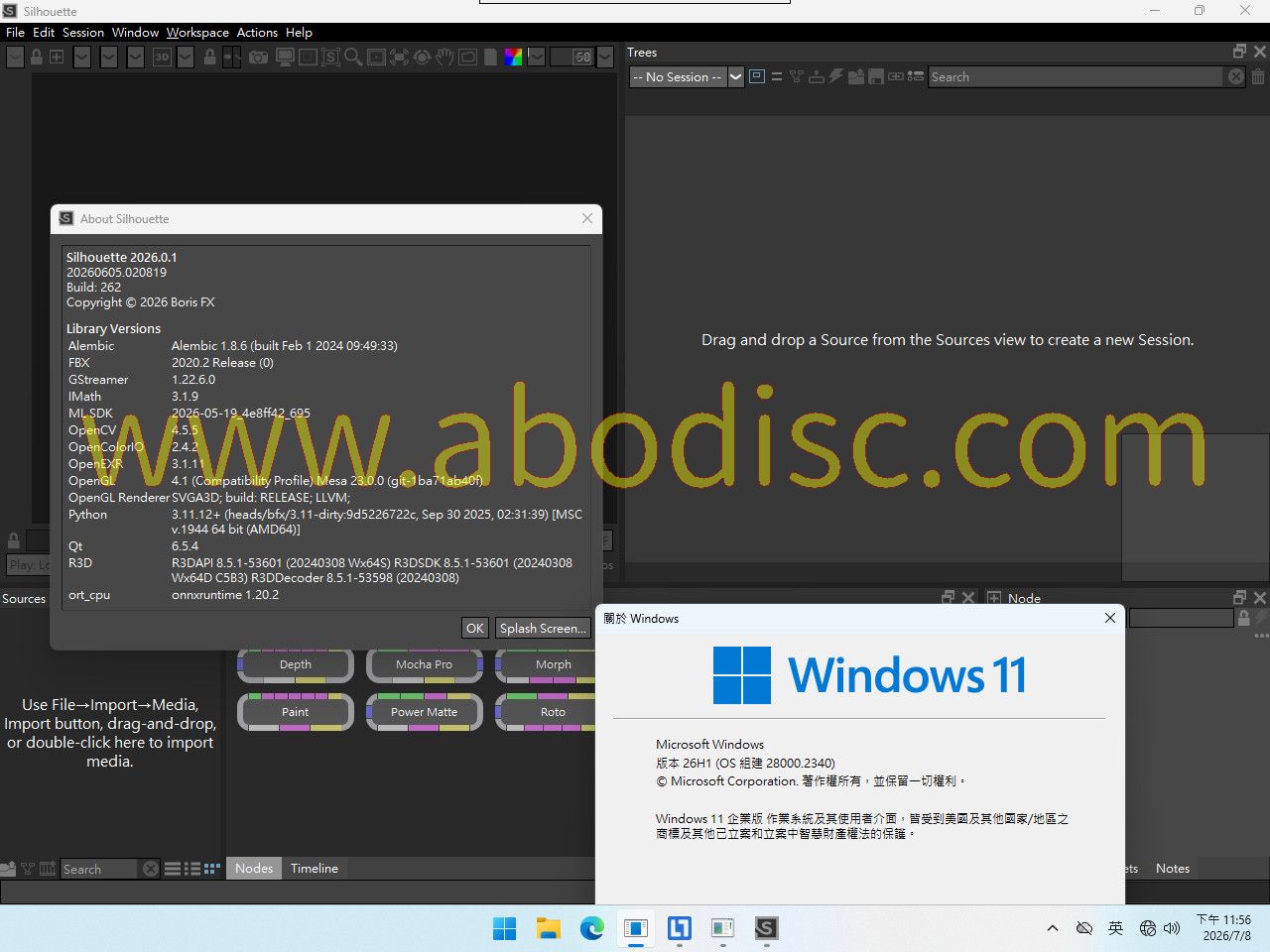Toggle the second padlock icon near 3D dropdown
This screenshot has height=952, width=1270.
pyautogui.click(x=210, y=58)
